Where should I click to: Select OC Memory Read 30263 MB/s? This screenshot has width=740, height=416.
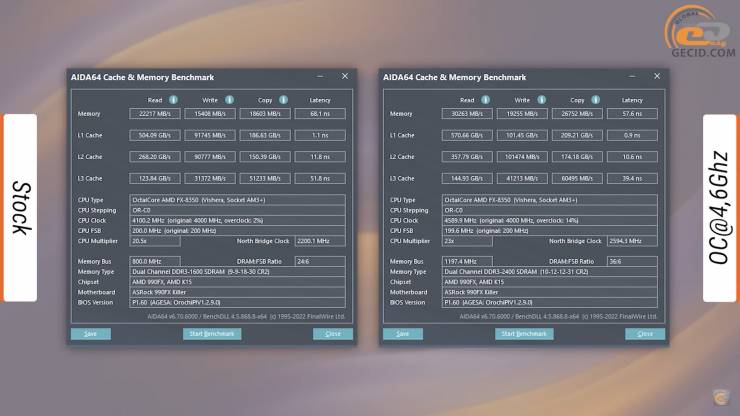tap(467, 114)
